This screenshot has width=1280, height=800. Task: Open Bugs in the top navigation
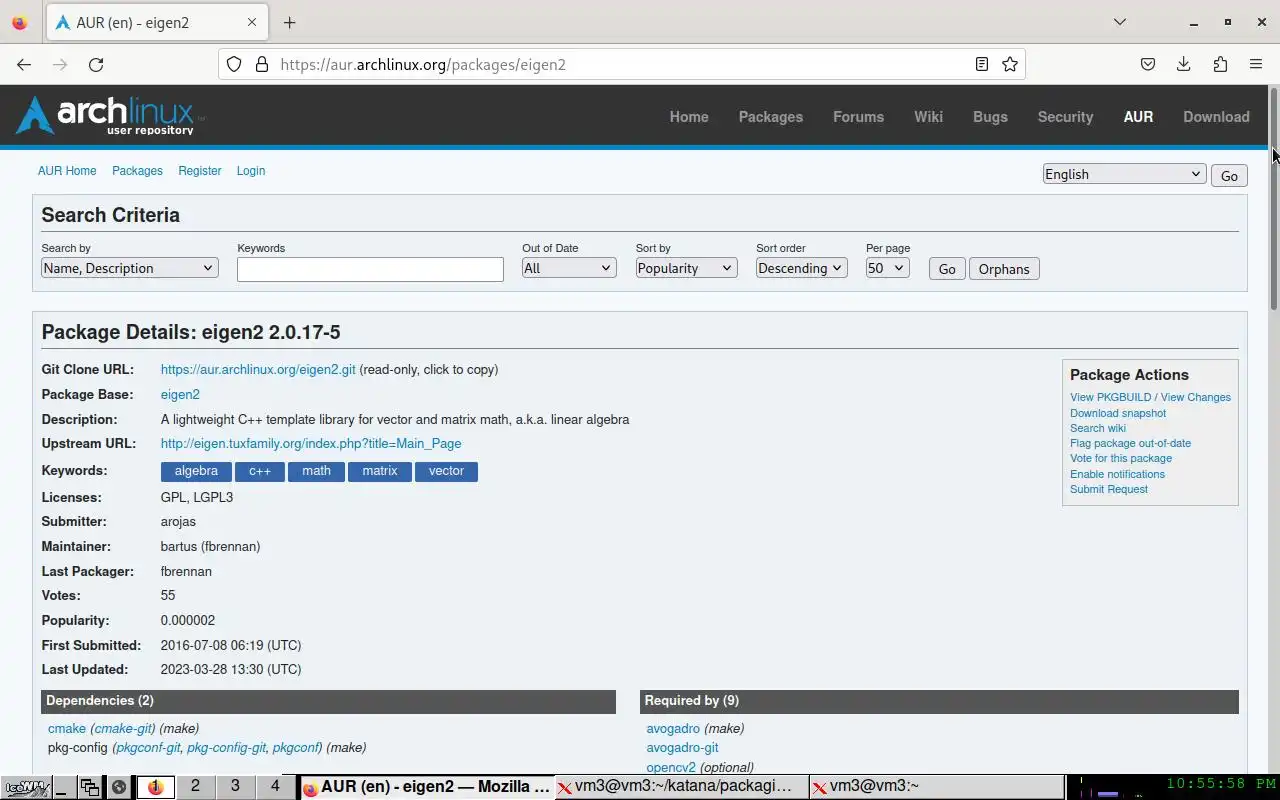[990, 117]
